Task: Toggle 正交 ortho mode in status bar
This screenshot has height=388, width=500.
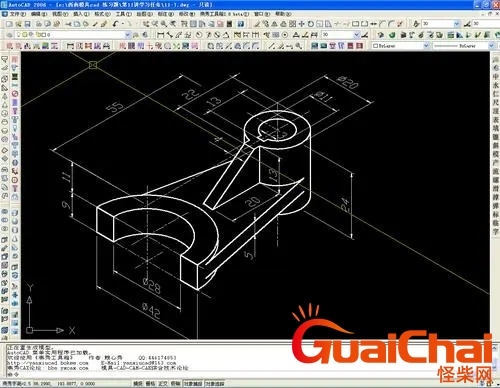Action: click(x=163, y=384)
